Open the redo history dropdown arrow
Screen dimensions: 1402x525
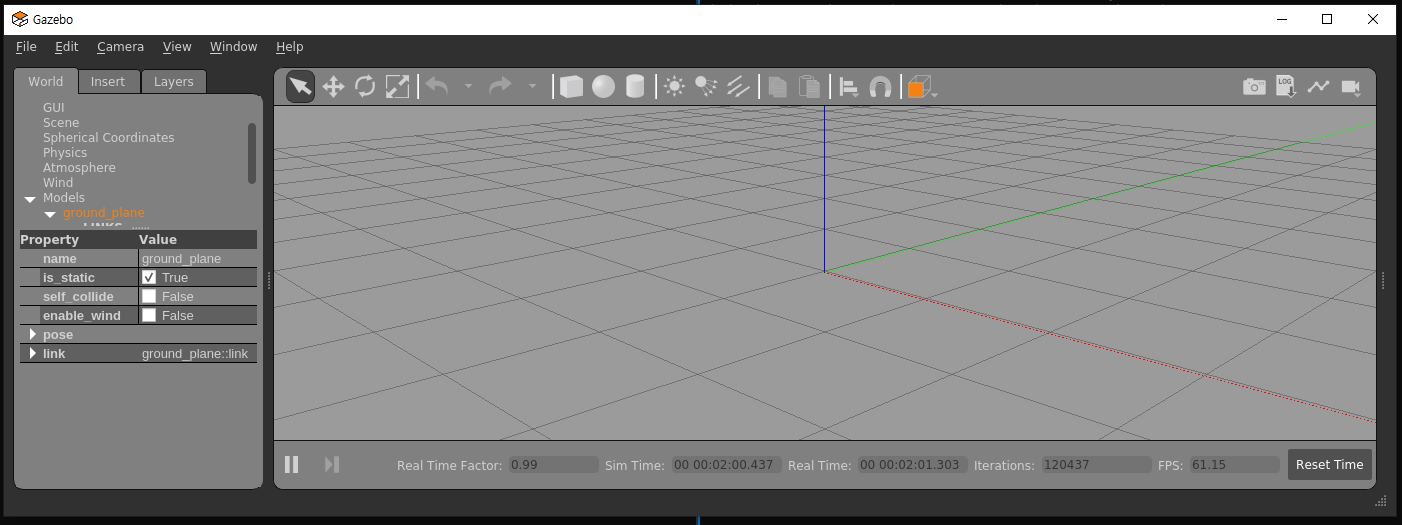point(532,87)
